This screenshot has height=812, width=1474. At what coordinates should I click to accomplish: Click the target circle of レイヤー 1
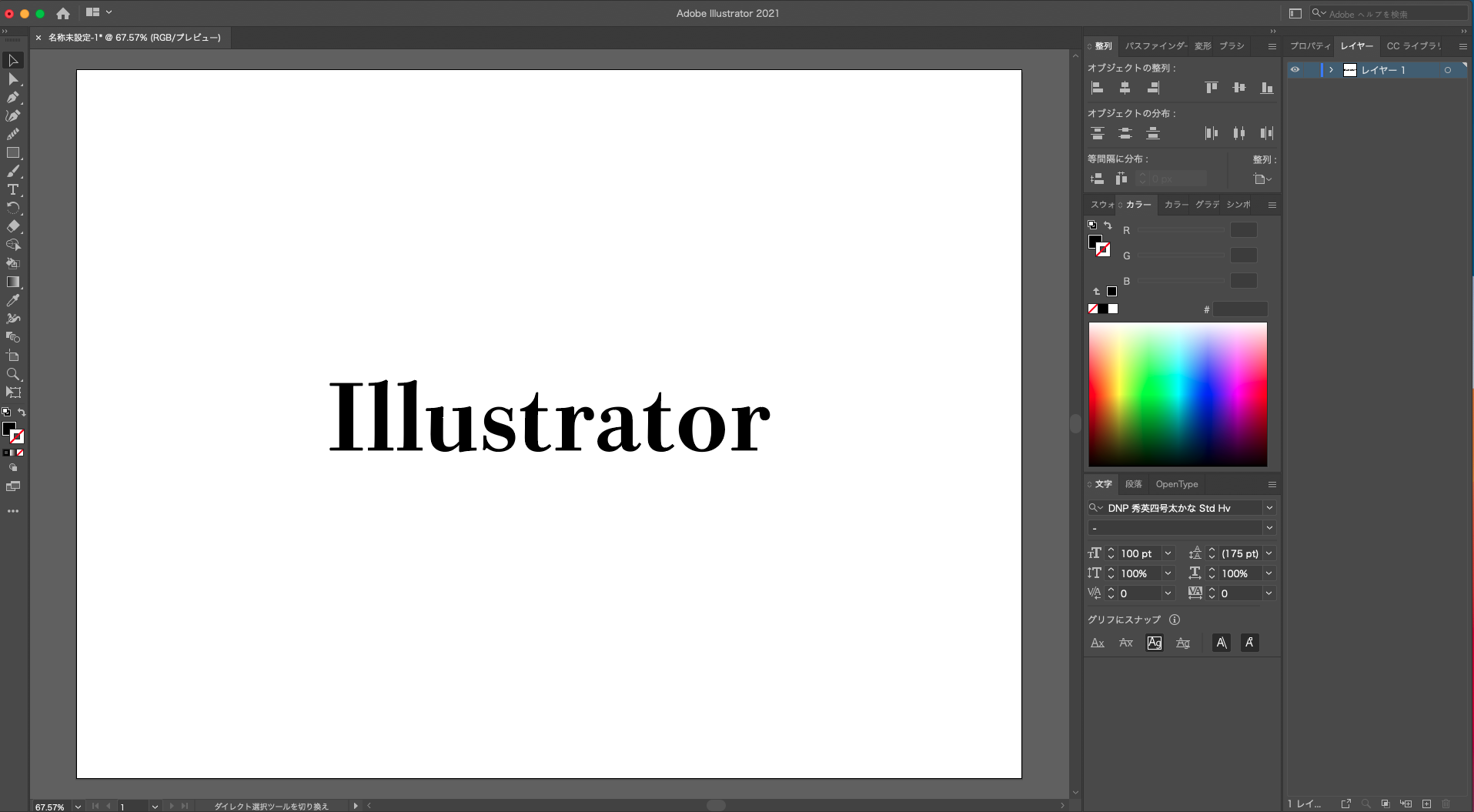tap(1448, 70)
